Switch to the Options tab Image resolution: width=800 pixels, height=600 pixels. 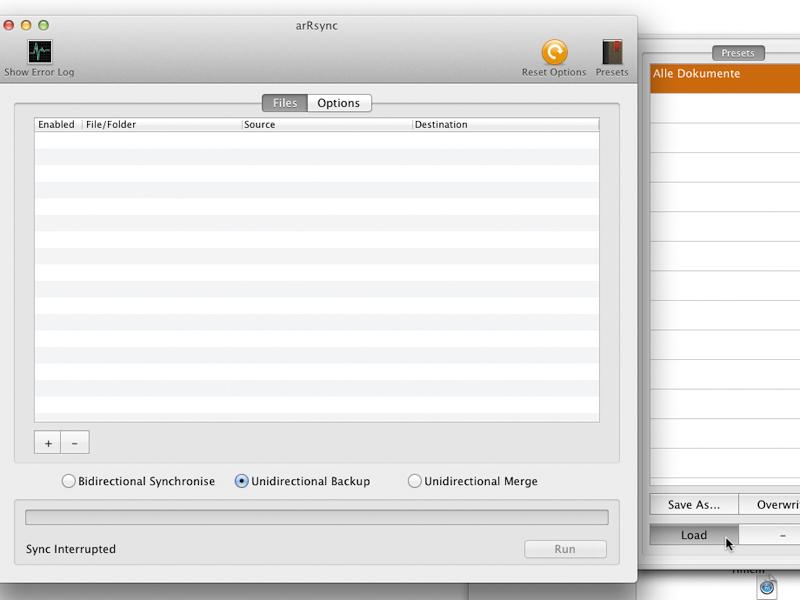pos(339,103)
